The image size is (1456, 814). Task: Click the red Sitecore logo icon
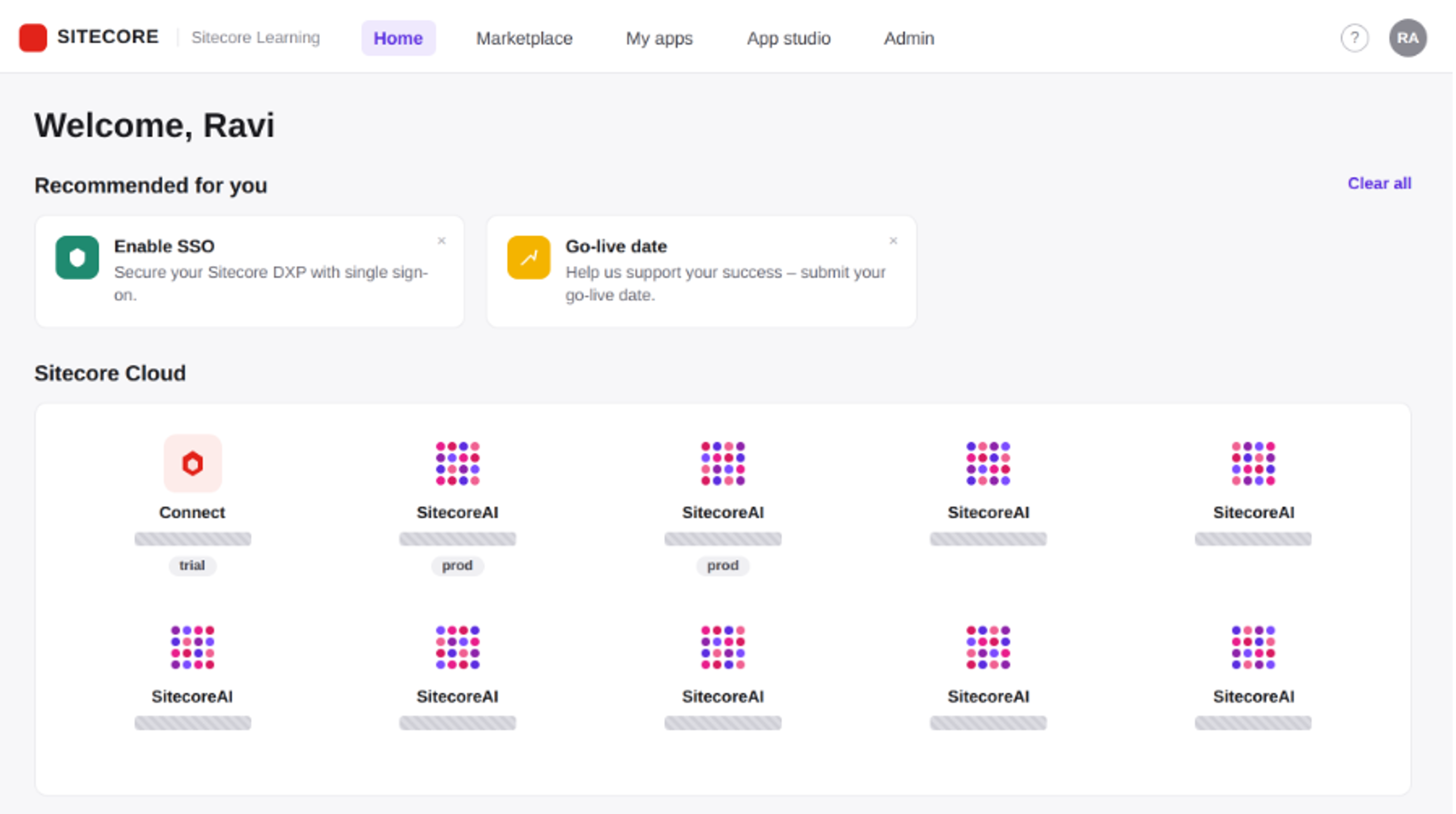[33, 38]
